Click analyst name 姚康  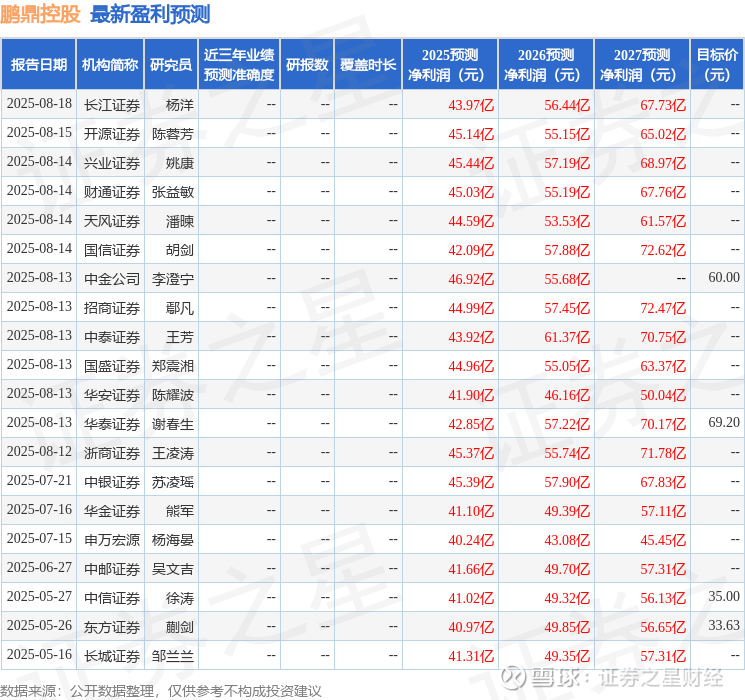coord(180,163)
